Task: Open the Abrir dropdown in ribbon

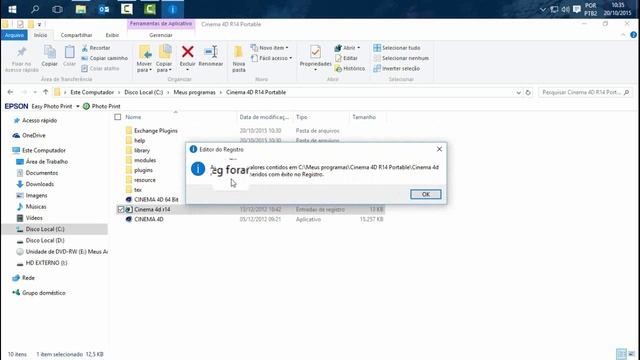Action: pyautogui.click(x=347, y=48)
